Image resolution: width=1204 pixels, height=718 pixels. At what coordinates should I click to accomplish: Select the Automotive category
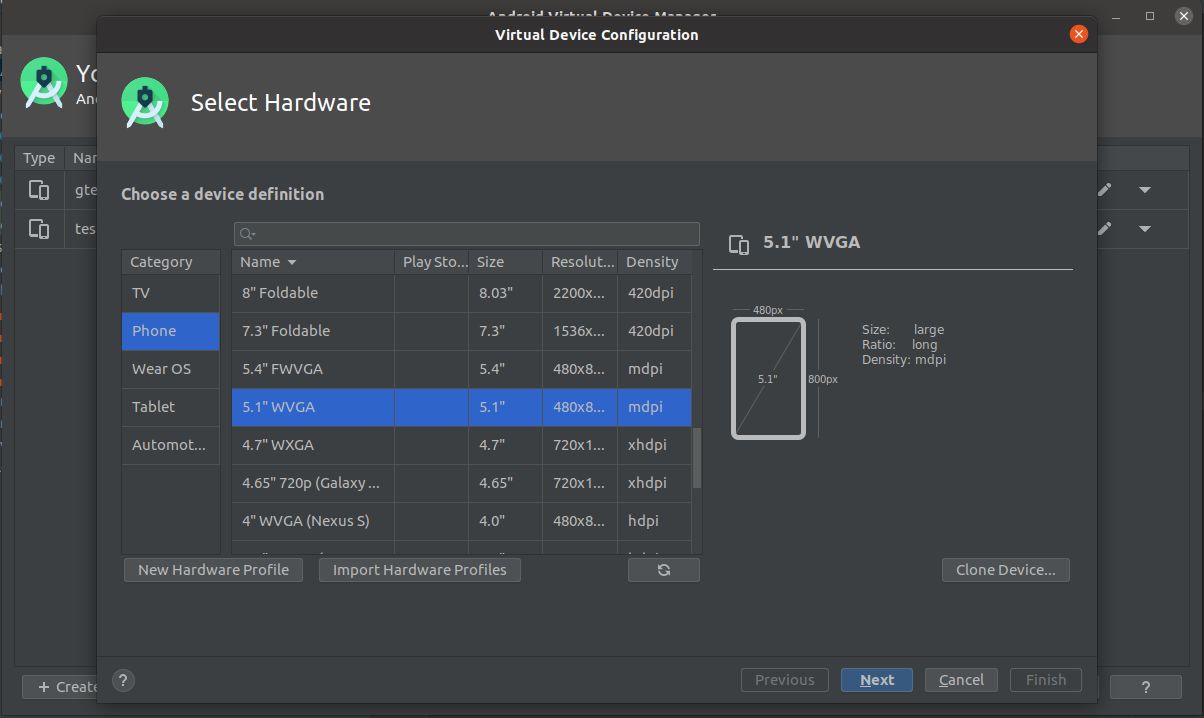pos(170,445)
